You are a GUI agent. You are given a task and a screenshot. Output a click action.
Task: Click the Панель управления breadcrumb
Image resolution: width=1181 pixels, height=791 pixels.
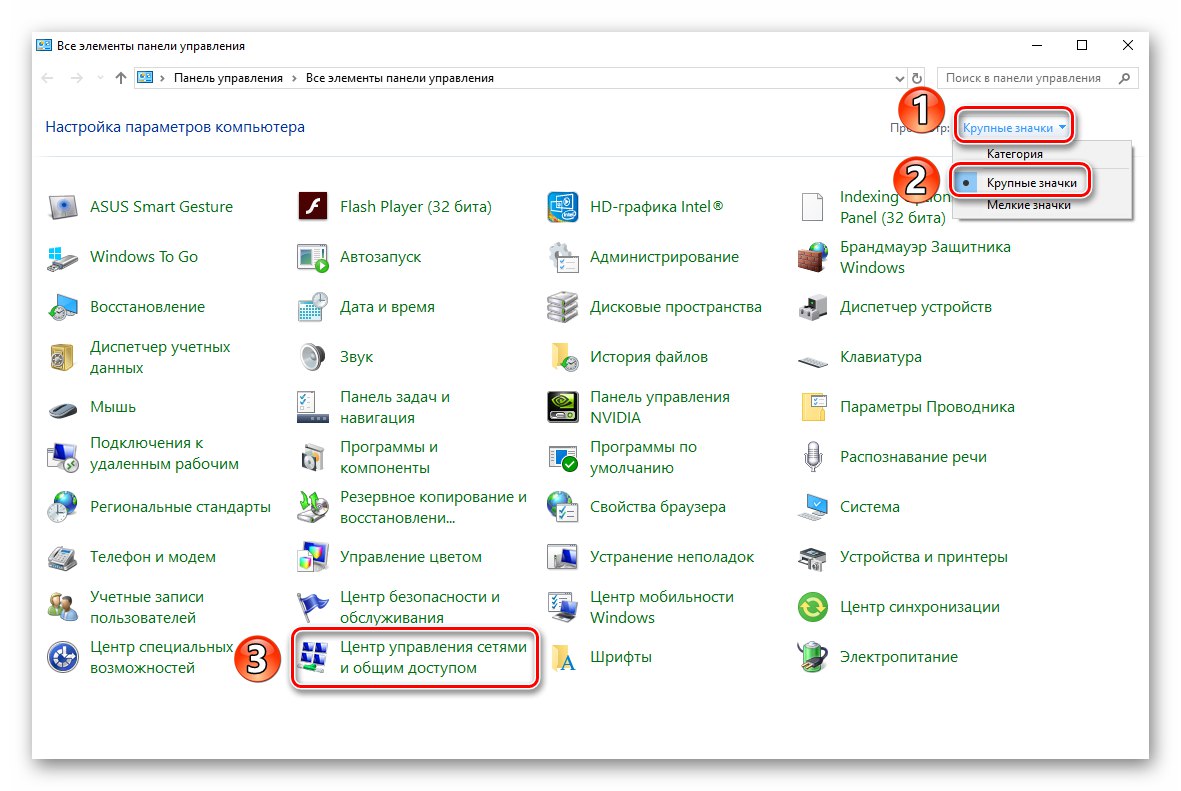(x=228, y=78)
